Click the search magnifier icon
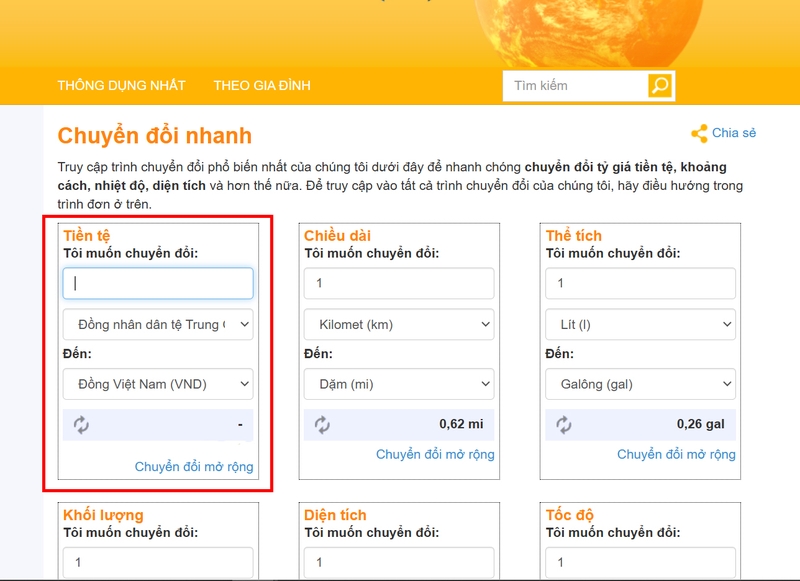Image resolution: width=800 pixels, height=581 pixels. tap(660, 85)
